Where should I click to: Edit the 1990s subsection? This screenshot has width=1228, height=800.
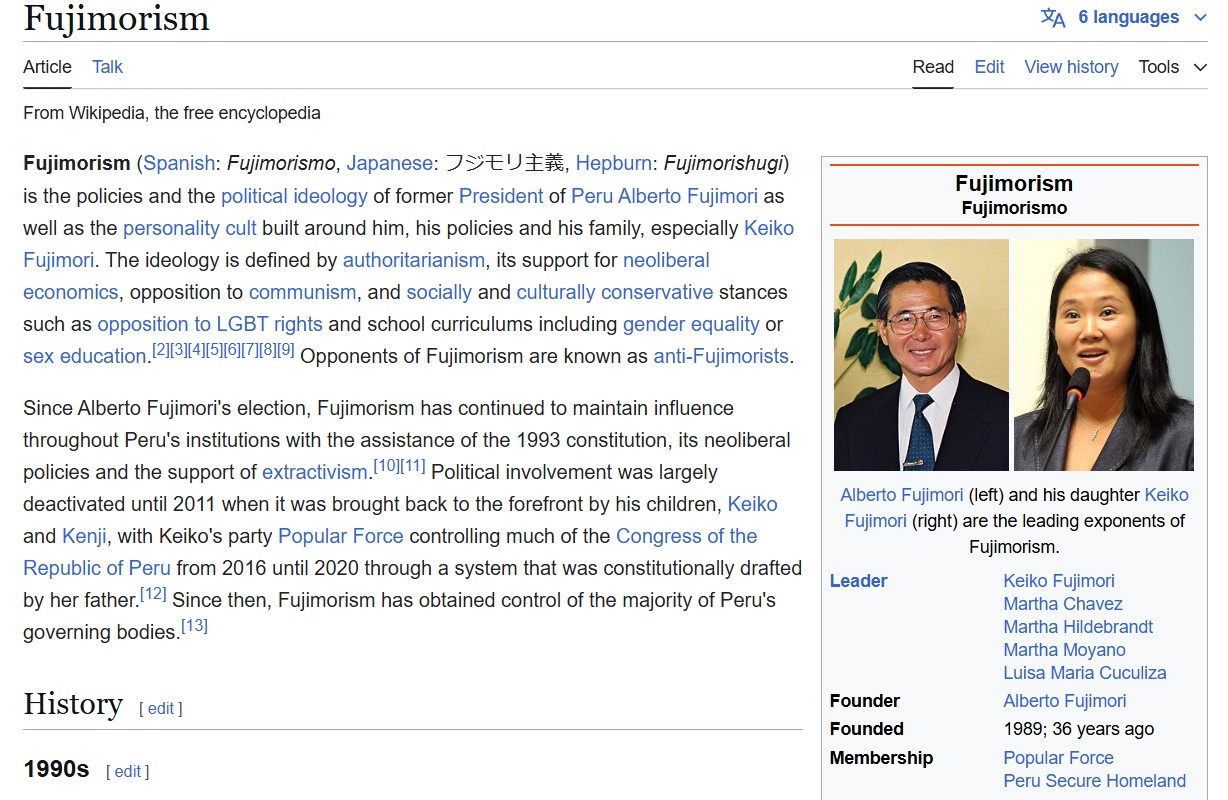[x=128, y=772]
